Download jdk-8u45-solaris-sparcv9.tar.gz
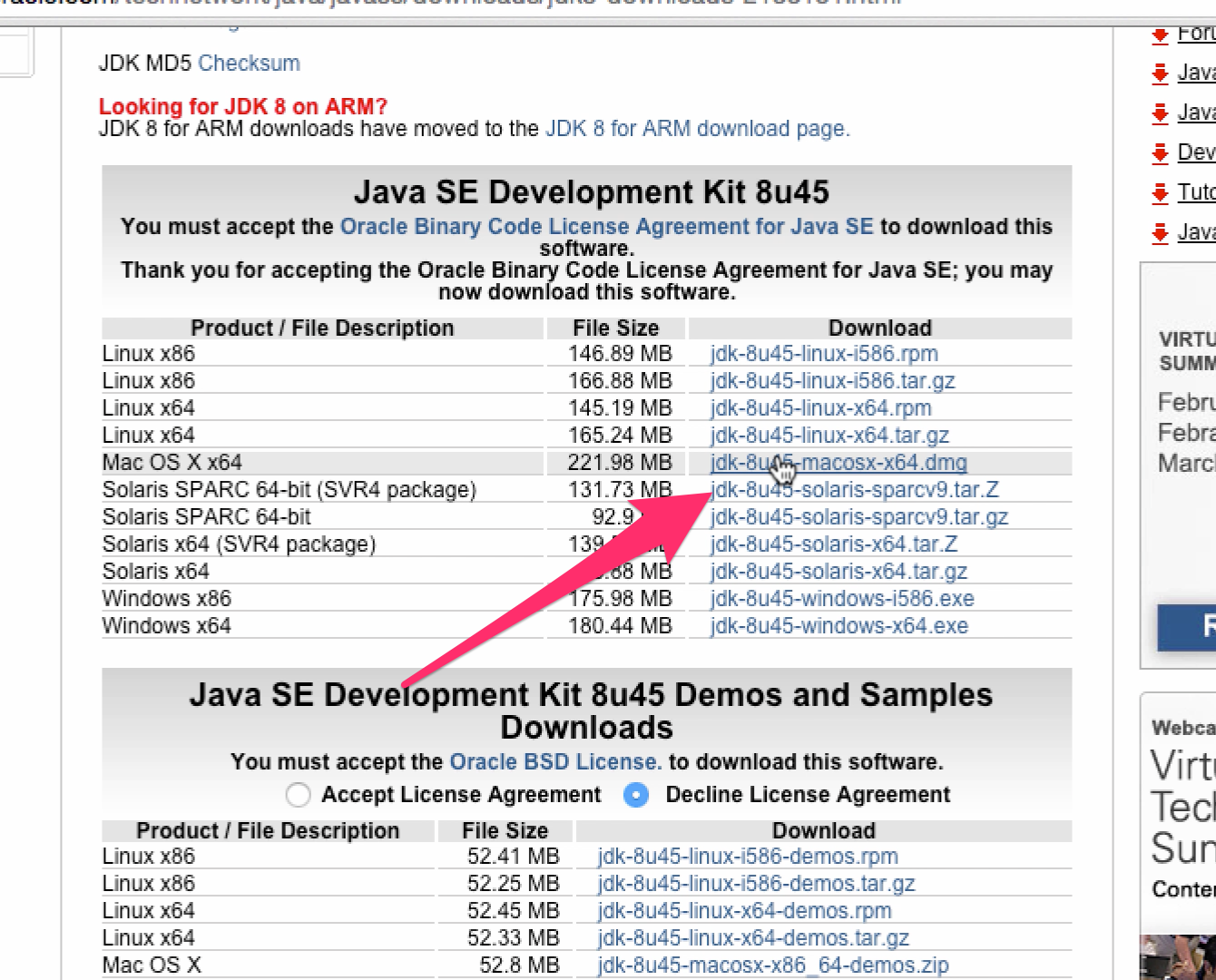 (x=858, y=517)
